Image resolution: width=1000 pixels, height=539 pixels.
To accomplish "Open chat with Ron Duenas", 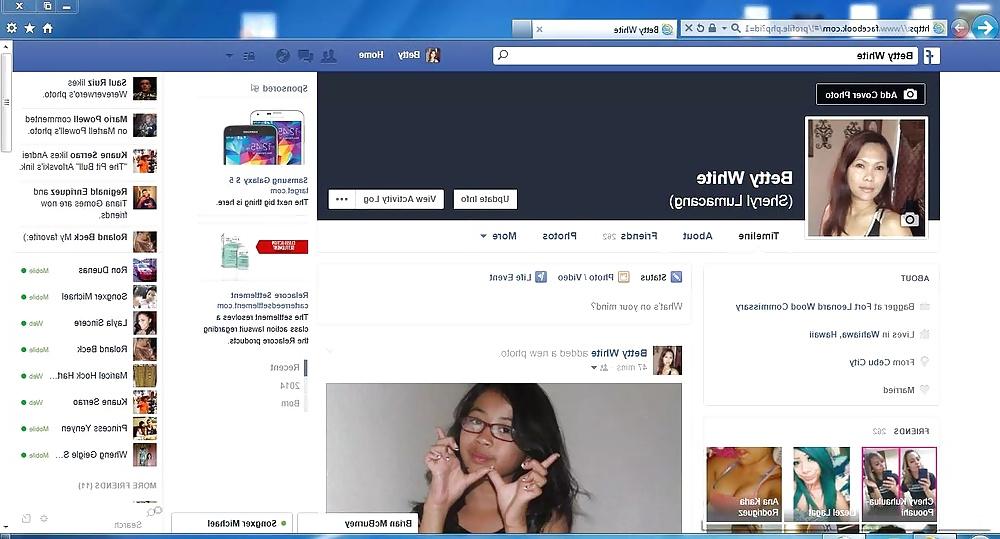I will pyautogui.click(x=88, y=270).
